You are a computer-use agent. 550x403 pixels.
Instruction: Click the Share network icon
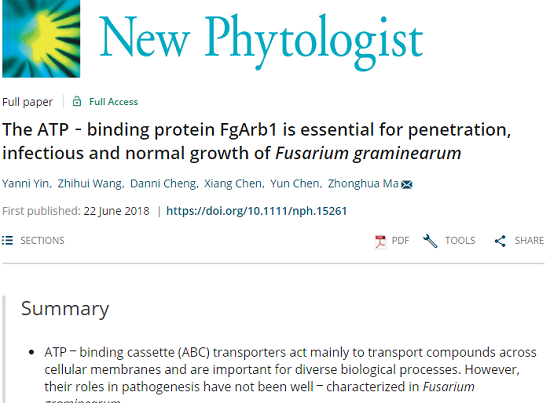(500, 241)
